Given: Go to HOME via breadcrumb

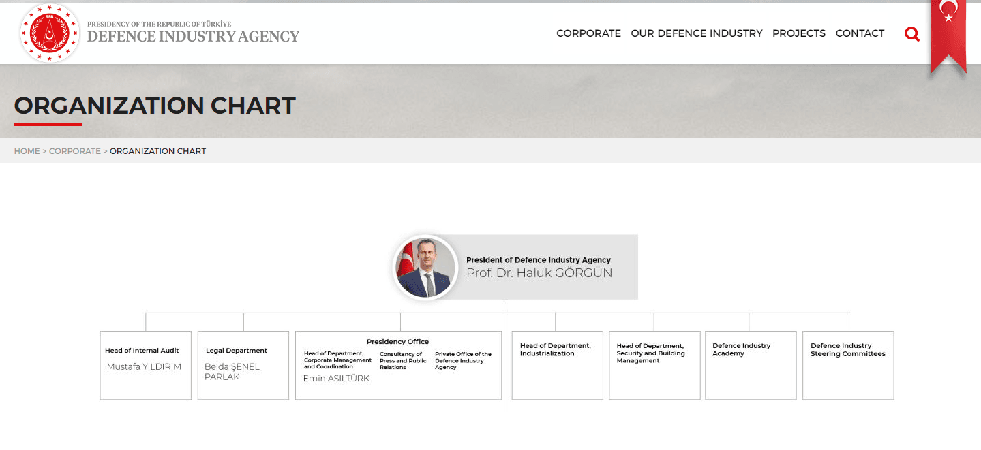Looking at the screenshot, I should [27, 151].
